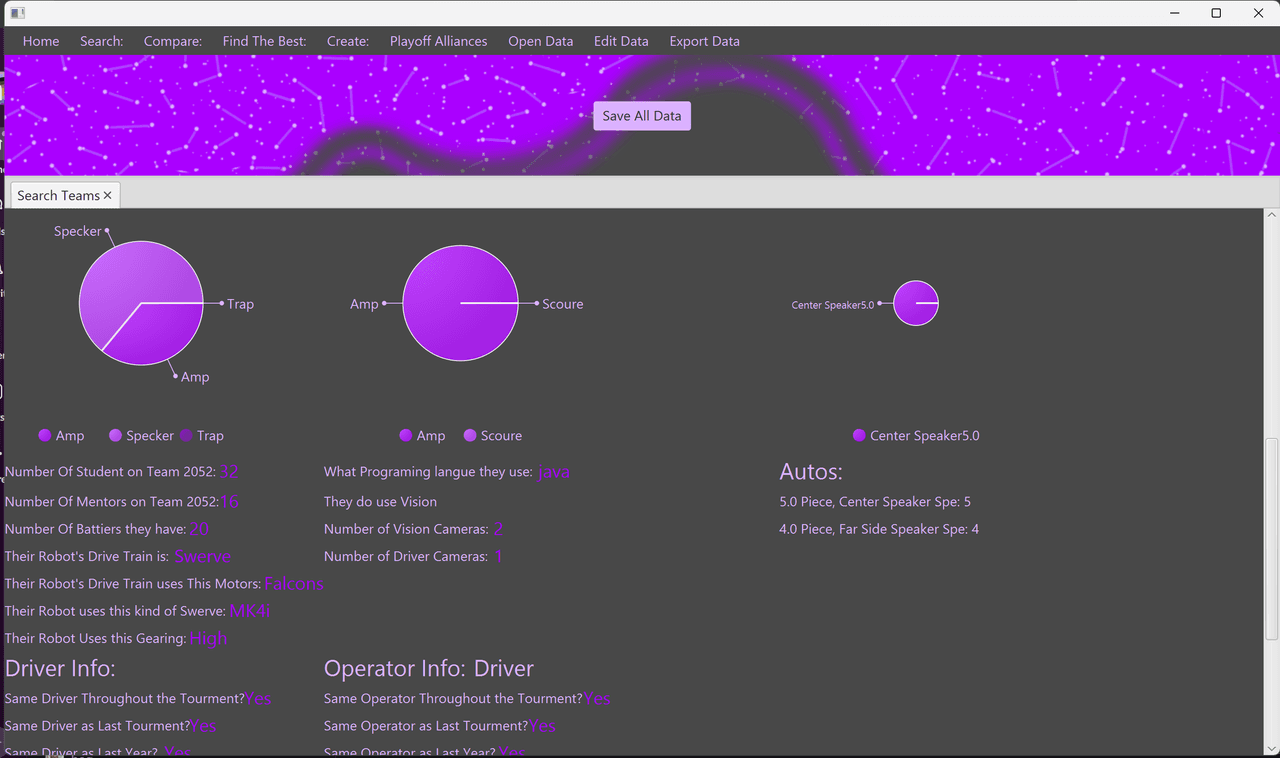Viewport: 1280px width, 758px height.
Task: Close the Search Teams tab
Action: [108, 195]
